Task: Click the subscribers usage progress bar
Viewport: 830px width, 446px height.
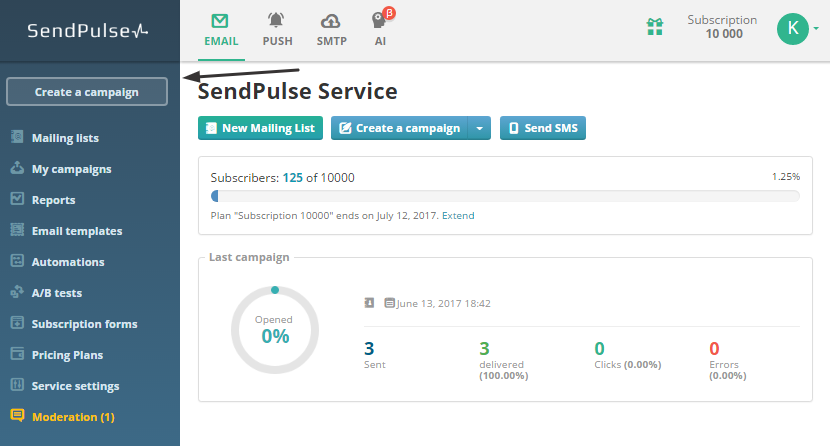Action: (x=505, y=196)
